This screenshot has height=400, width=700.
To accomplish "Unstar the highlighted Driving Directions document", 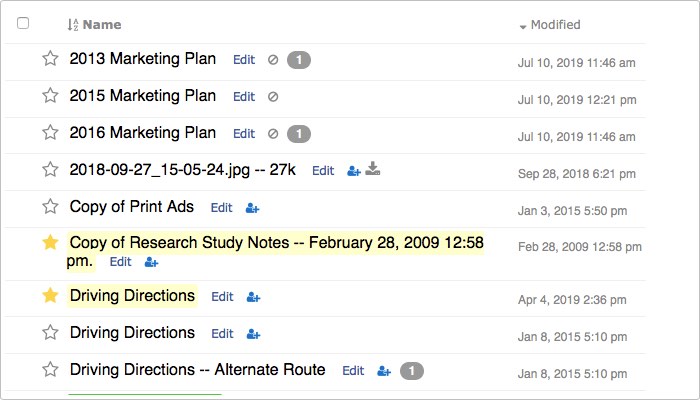I will point(50,296).
